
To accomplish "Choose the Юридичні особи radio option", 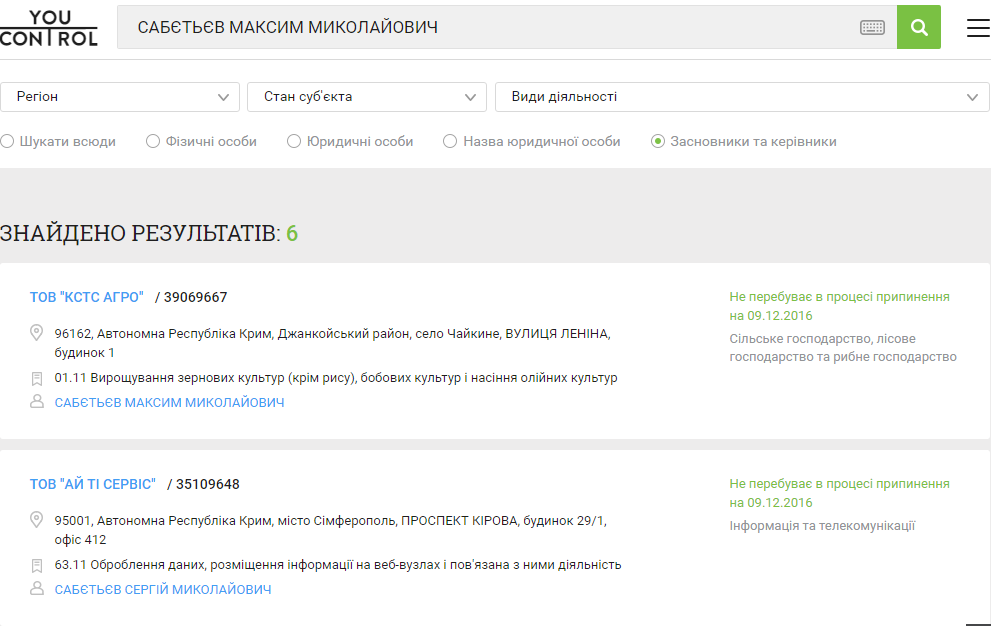I will [294, 142].
